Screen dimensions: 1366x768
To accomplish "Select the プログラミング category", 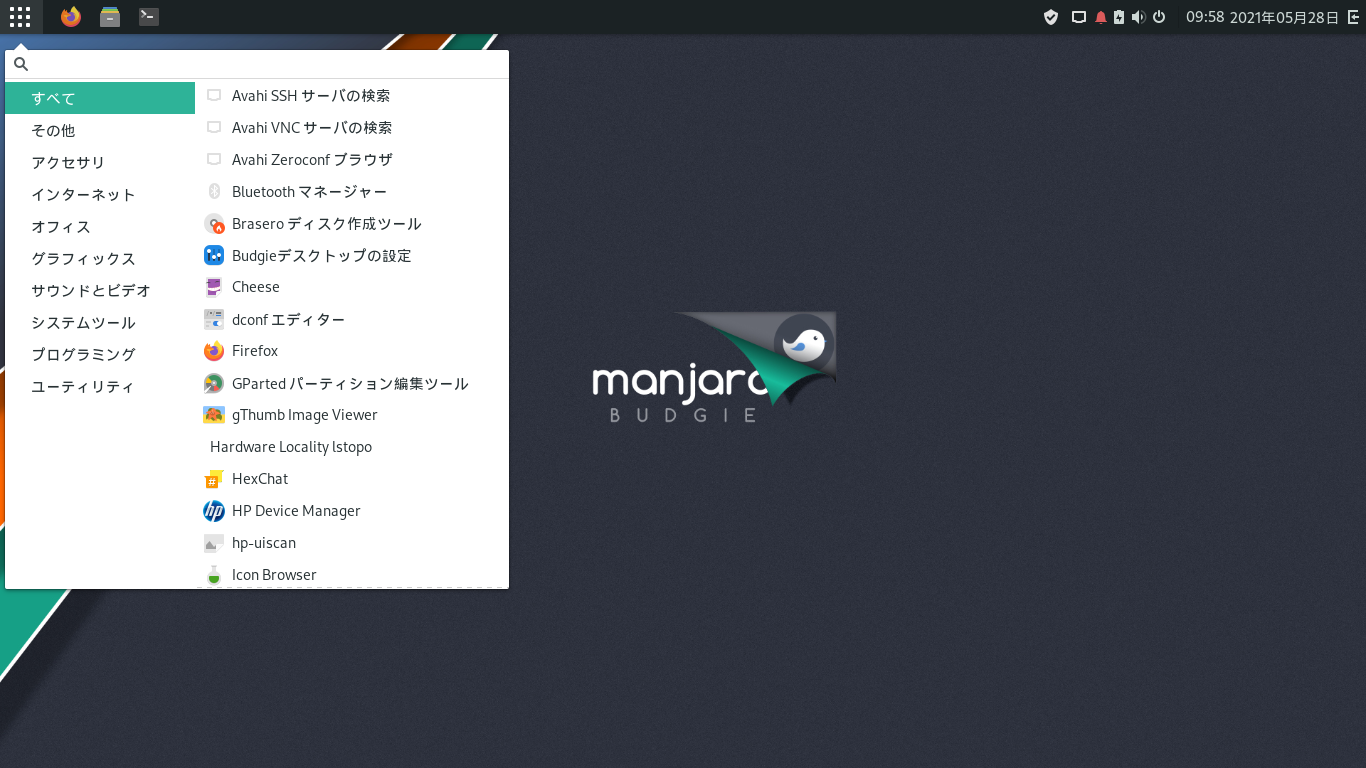I will [x=100, y=354].
